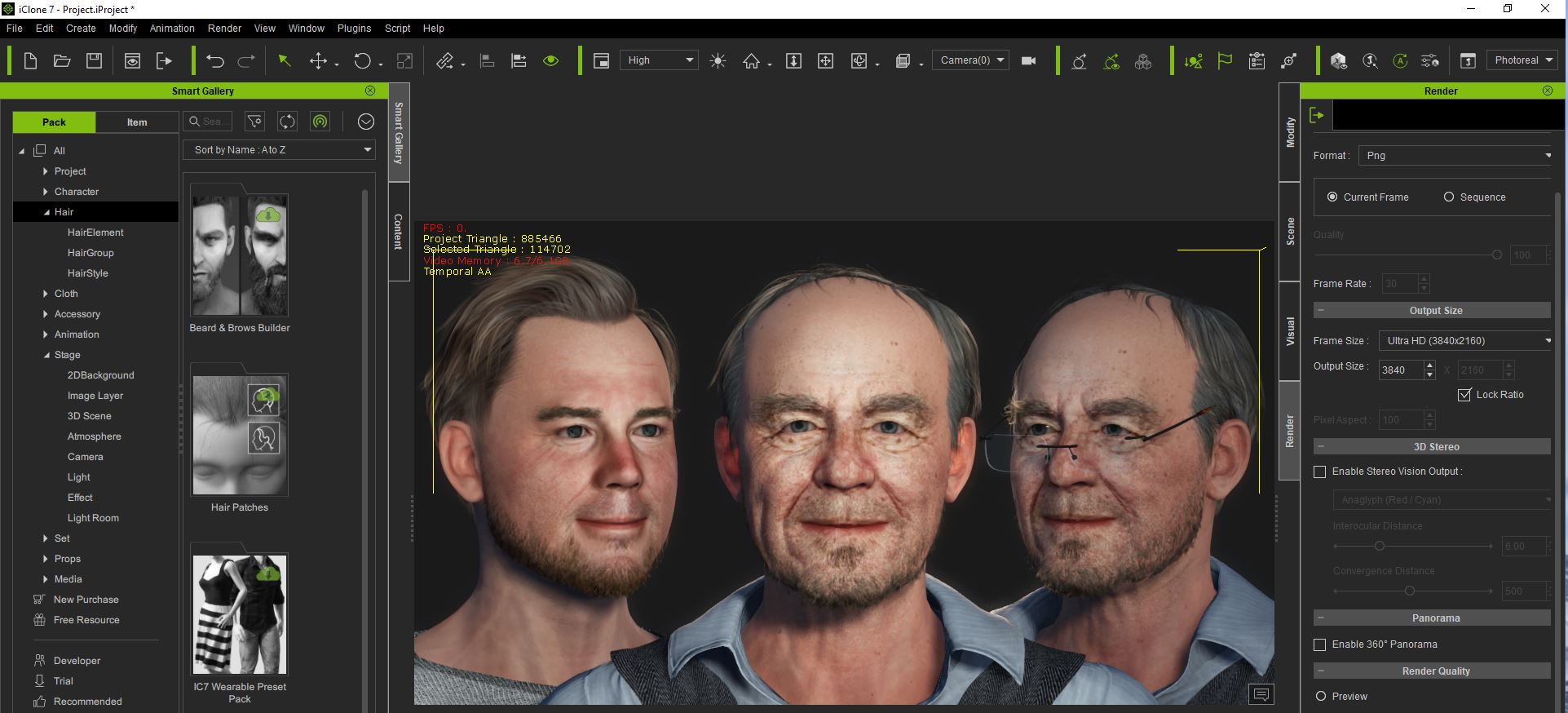
Task: Select the Sequence radio button
Action: 1449,197
